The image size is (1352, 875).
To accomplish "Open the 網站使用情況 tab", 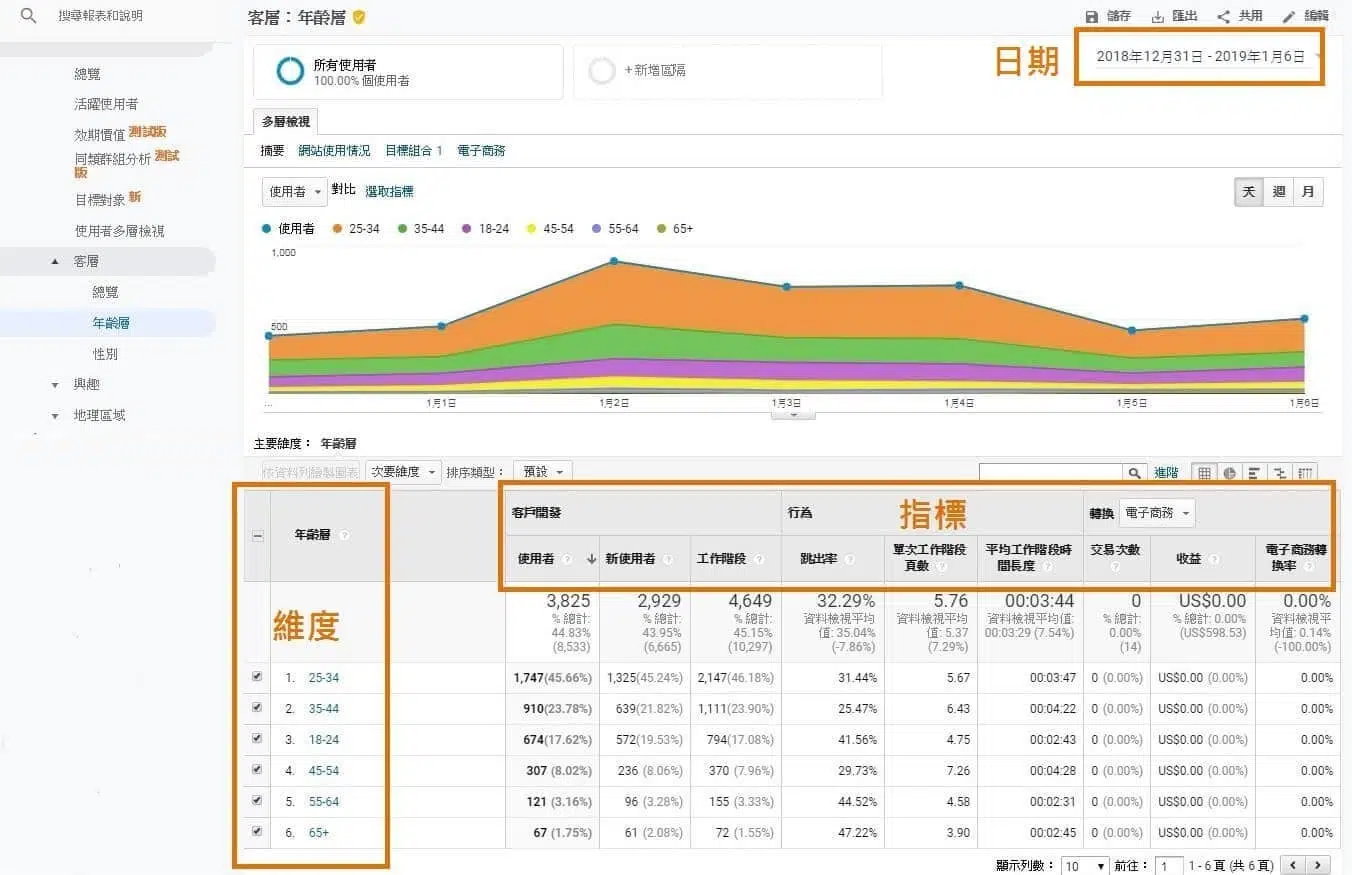I will click(x=334, y=151).
